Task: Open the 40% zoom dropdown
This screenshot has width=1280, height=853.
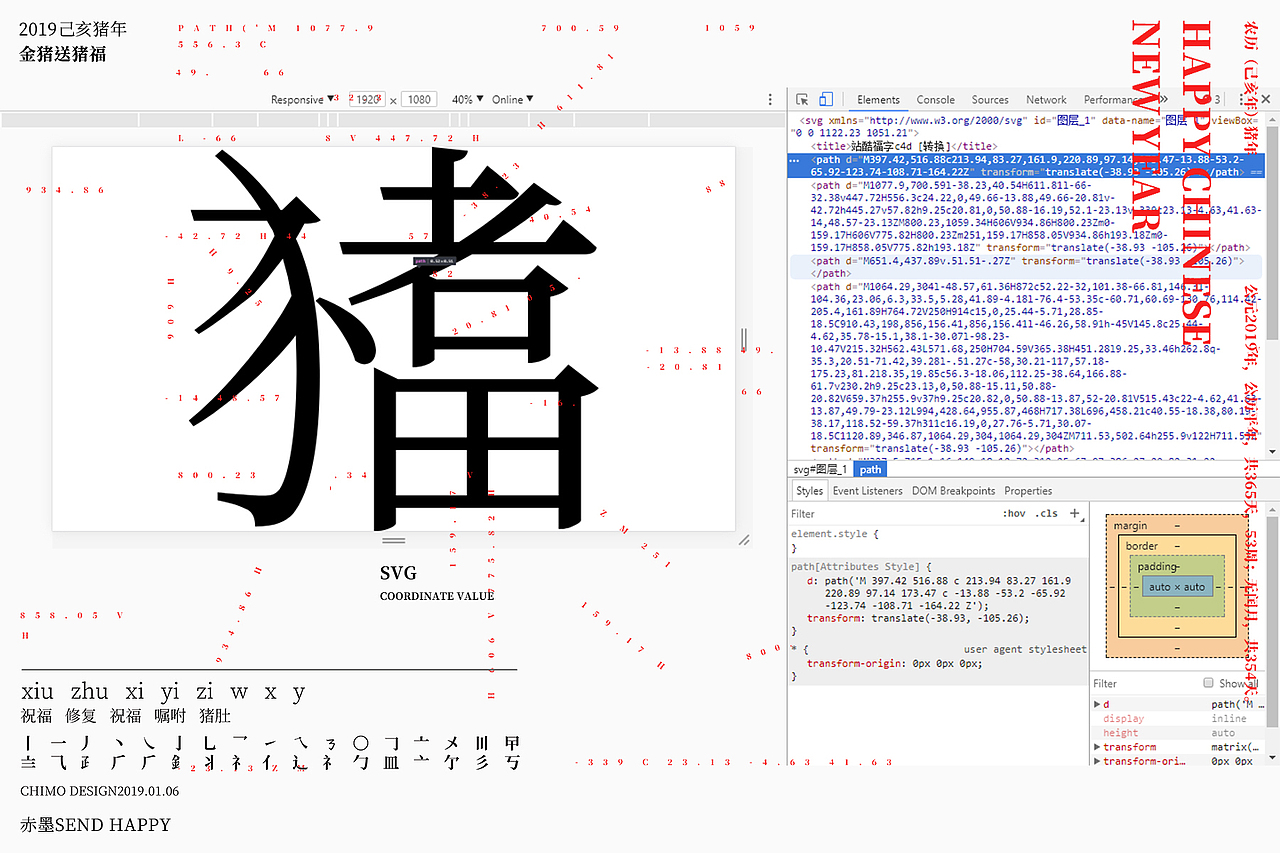Action: click(x=468, y=100)
